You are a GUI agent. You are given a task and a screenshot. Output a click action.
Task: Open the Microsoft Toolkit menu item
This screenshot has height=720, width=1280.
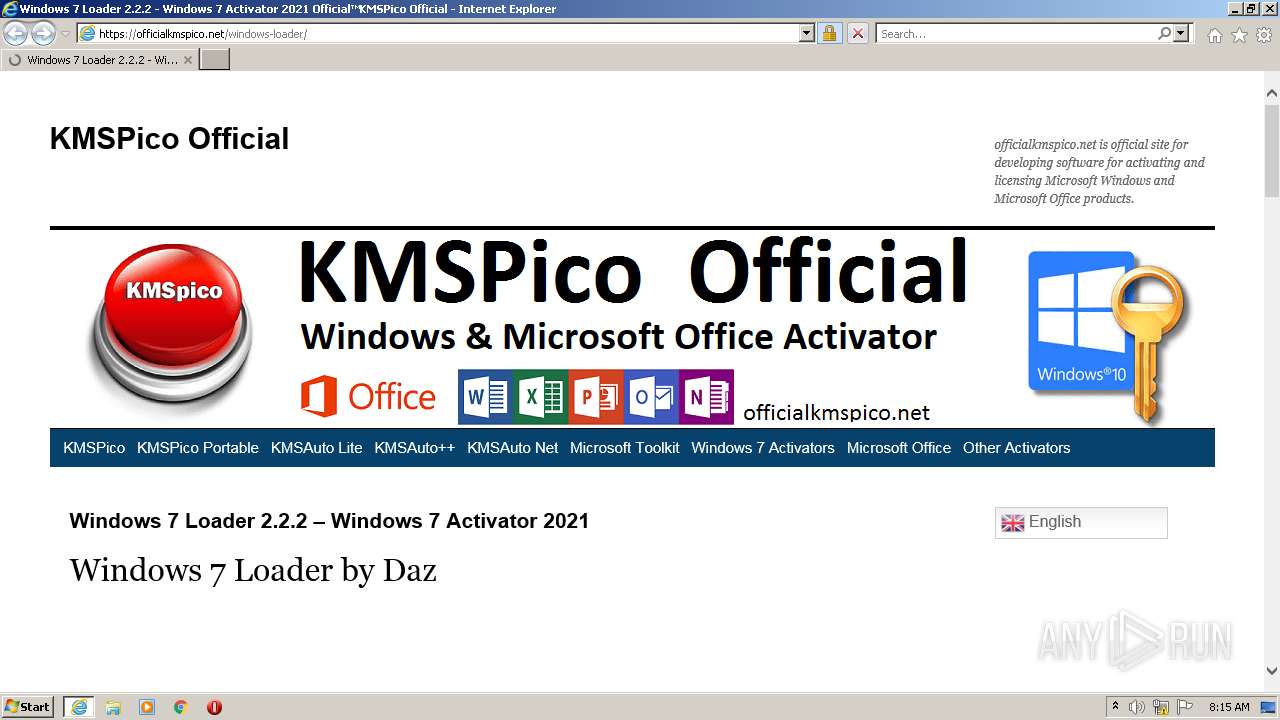tap(625, 448)
